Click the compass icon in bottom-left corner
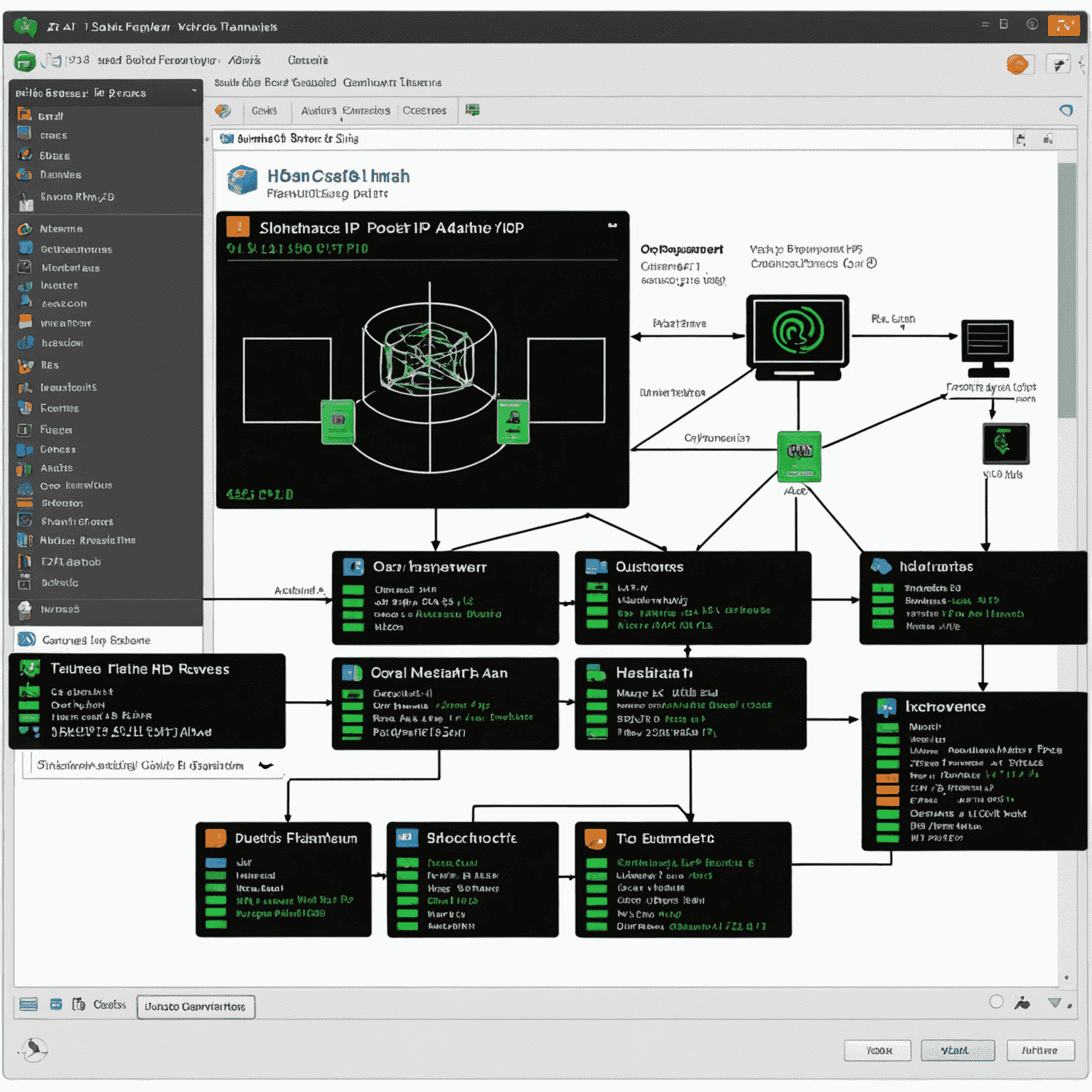 tap(33, 1050)
